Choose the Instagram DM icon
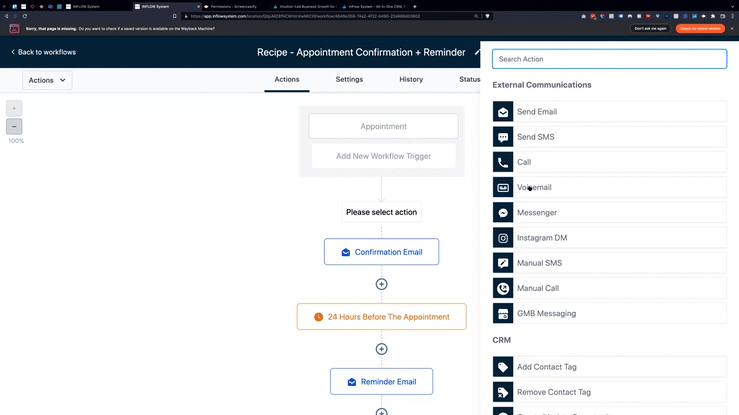 click(x=503, y=238)
